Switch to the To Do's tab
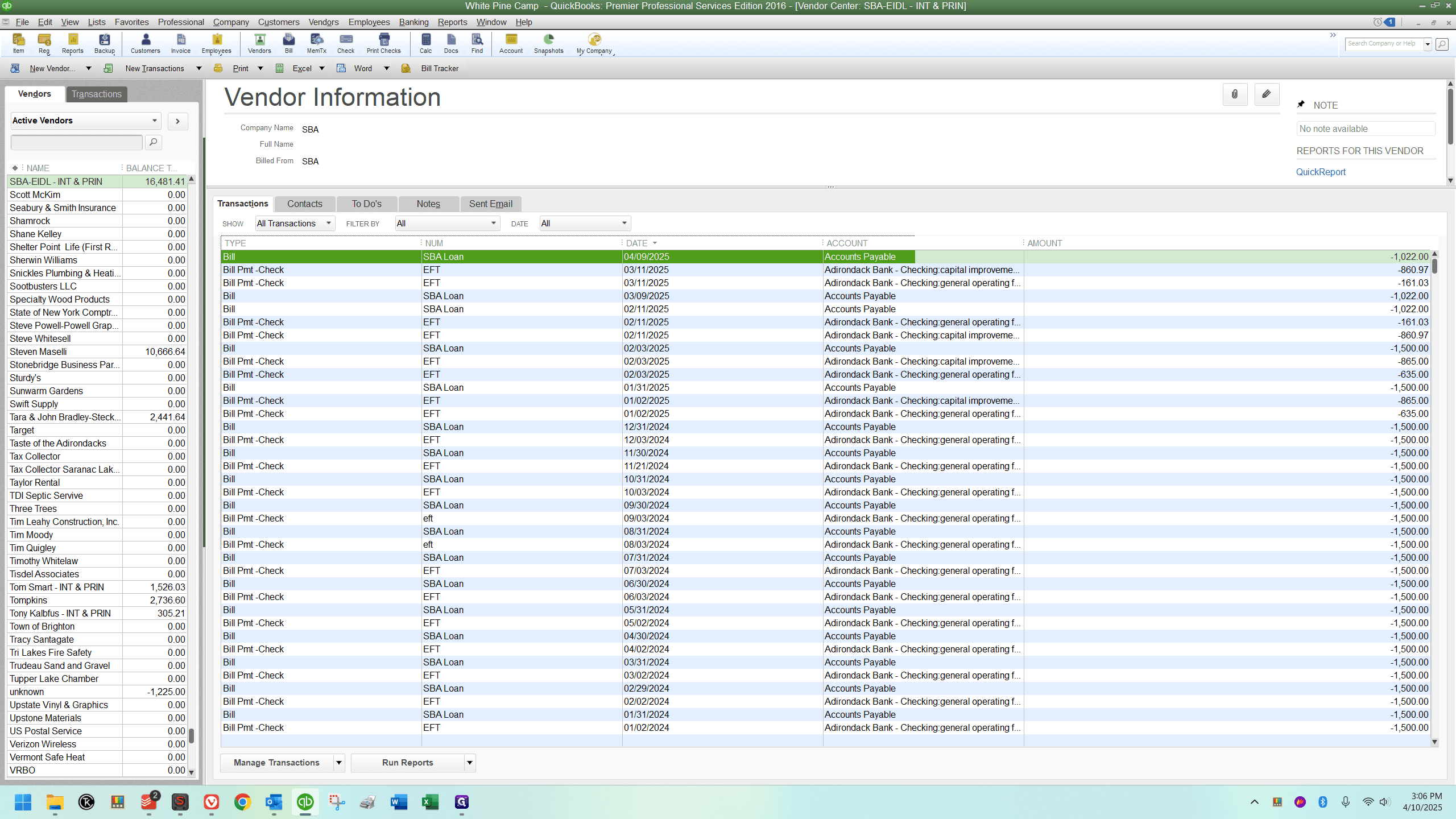The height and width of the screenshot is (819, 1456). (366, 204)
